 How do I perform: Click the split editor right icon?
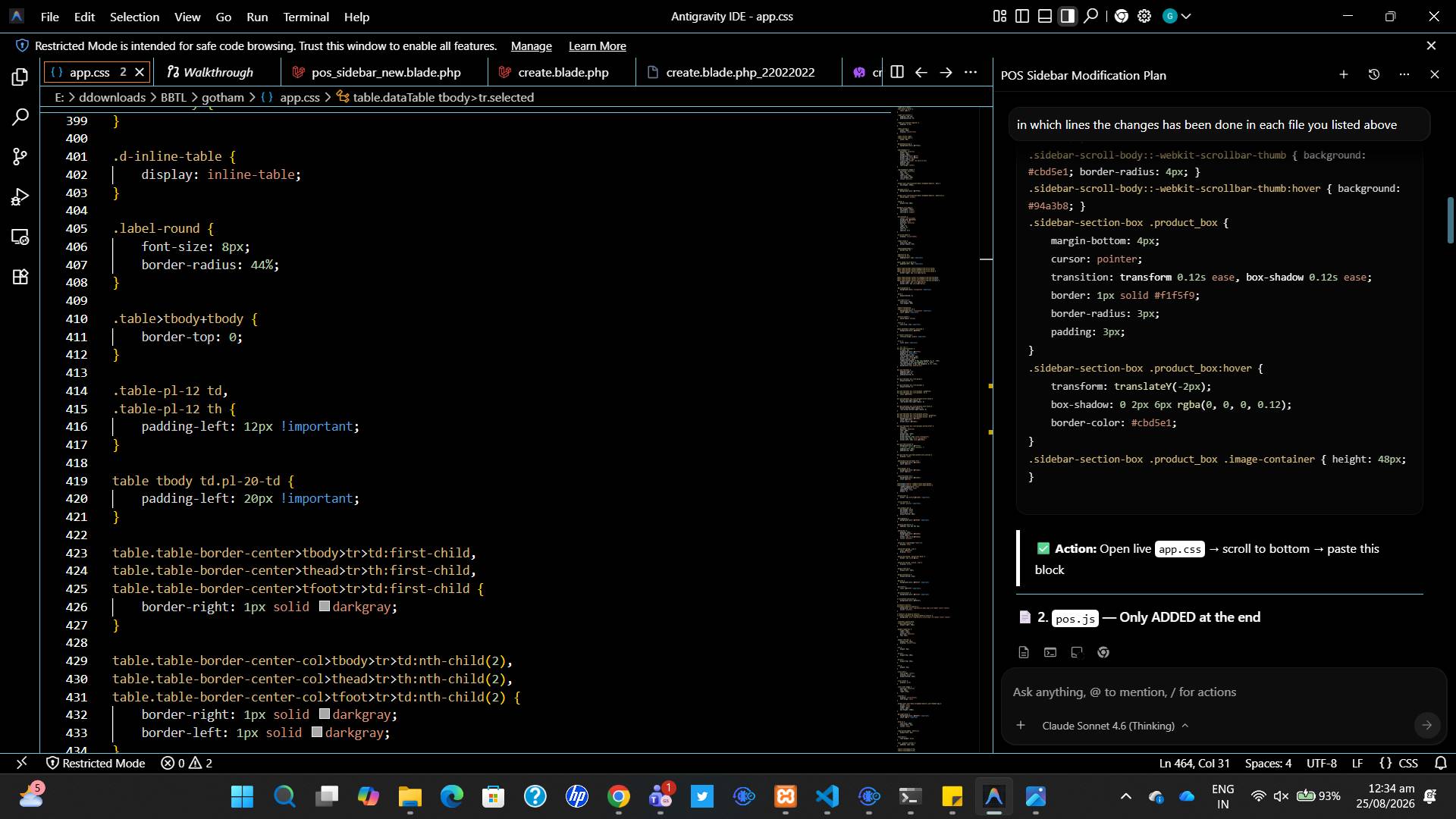896,72
